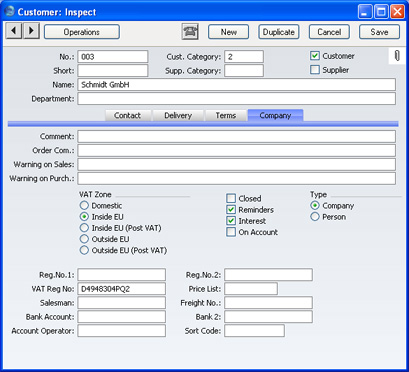
Task: Set Type to Company
Action: coord(315,205)
